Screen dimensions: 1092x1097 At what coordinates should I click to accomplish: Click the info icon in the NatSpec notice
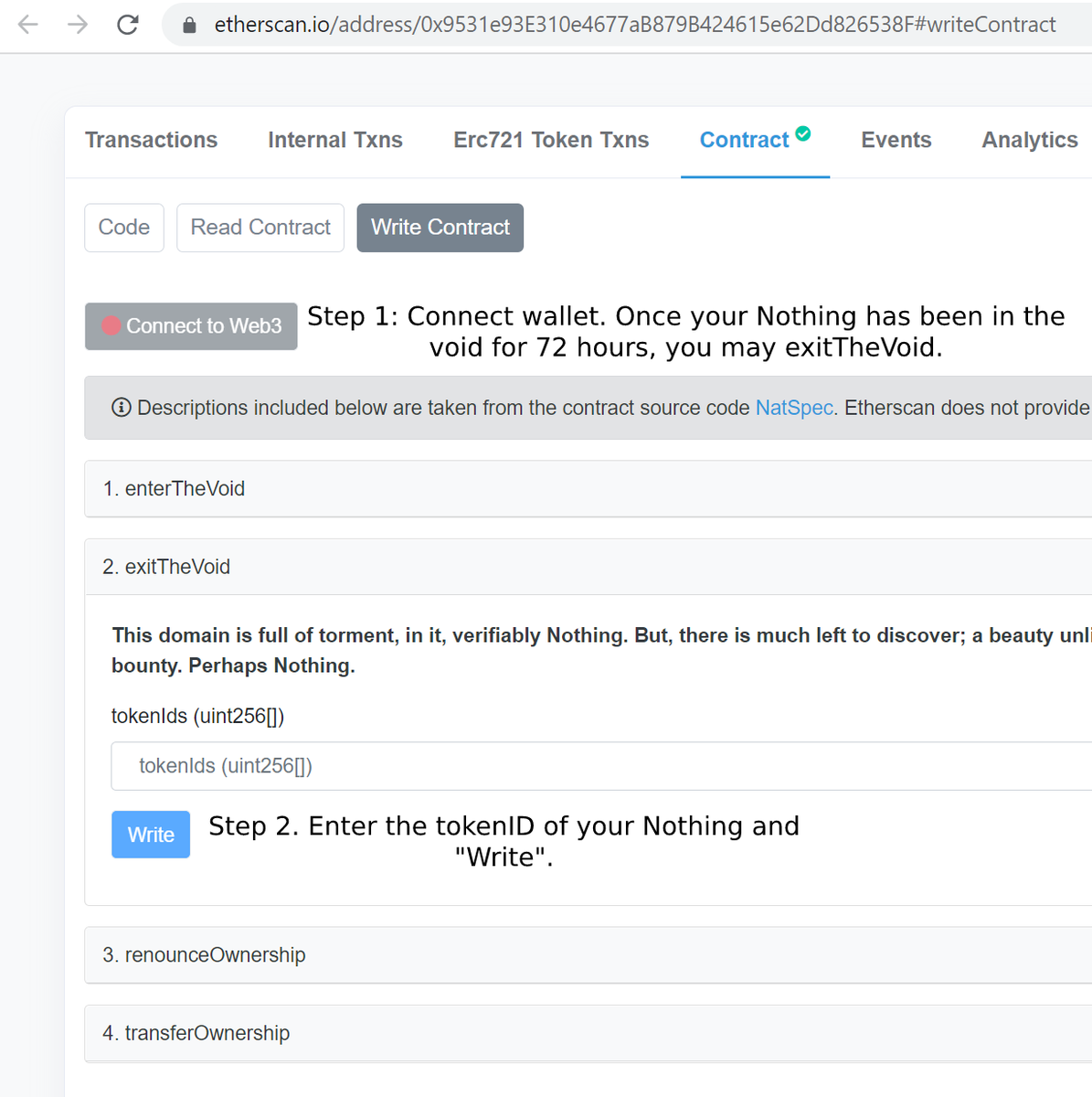point(121,408)
